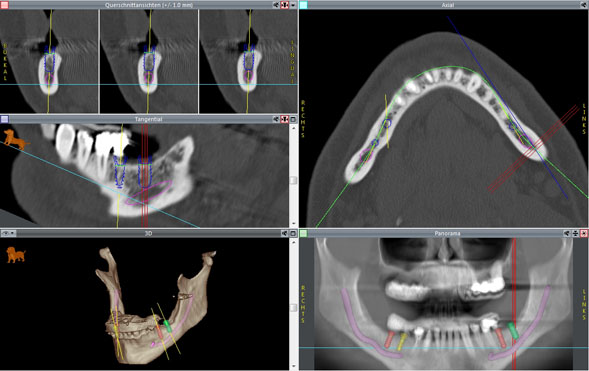Click the middle cross-section slice thumbnail
The width and height of the screenshot is (589, 371).
[149, 61]
